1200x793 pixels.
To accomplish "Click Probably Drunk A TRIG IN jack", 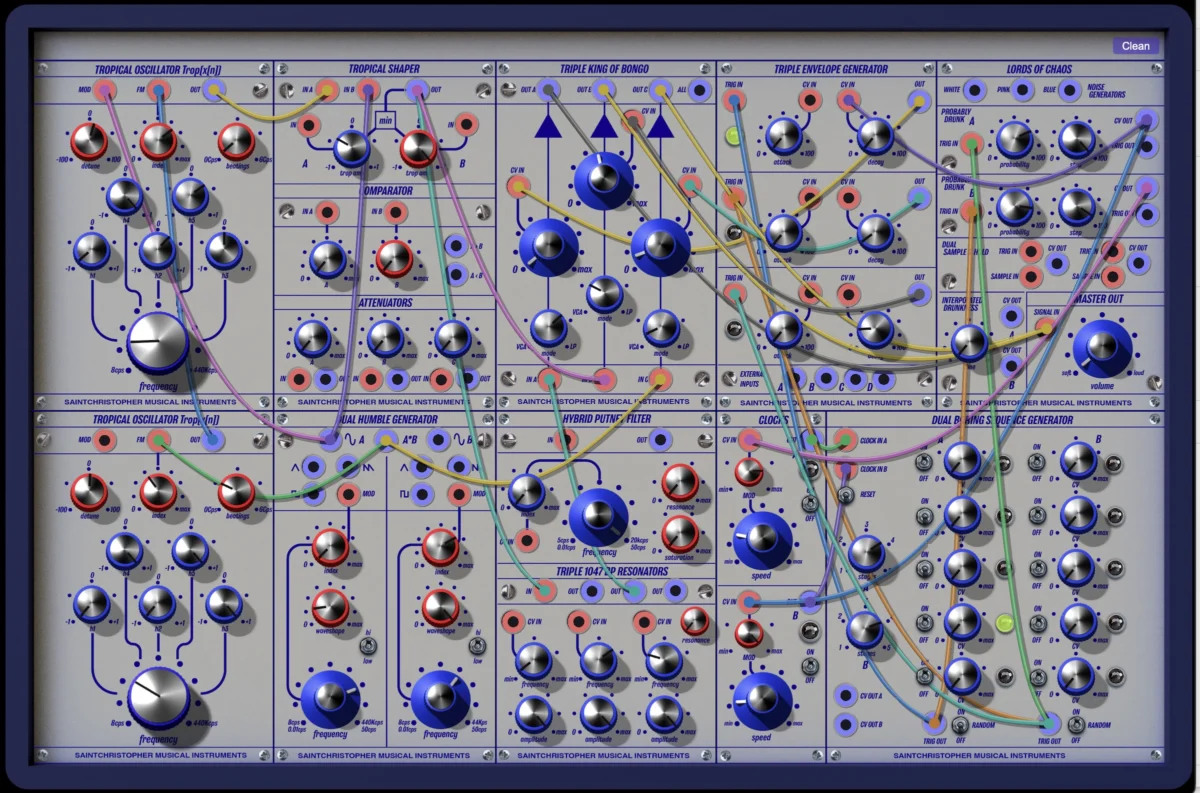I will (970, 146).
